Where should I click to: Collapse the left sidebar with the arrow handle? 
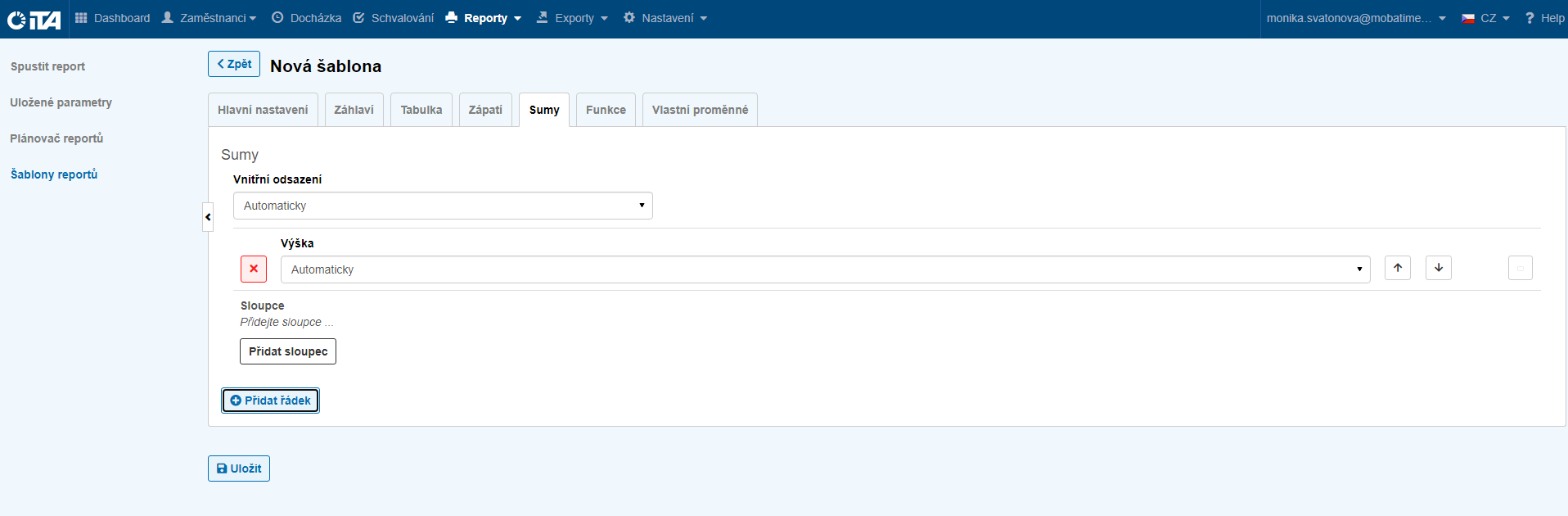tap(208, 217)
